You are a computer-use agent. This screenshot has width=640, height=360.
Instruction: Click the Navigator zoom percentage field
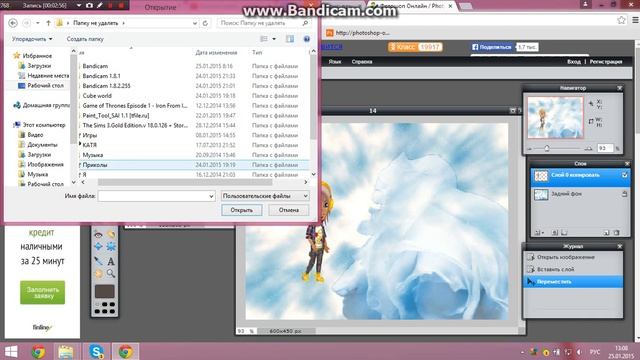605,148
